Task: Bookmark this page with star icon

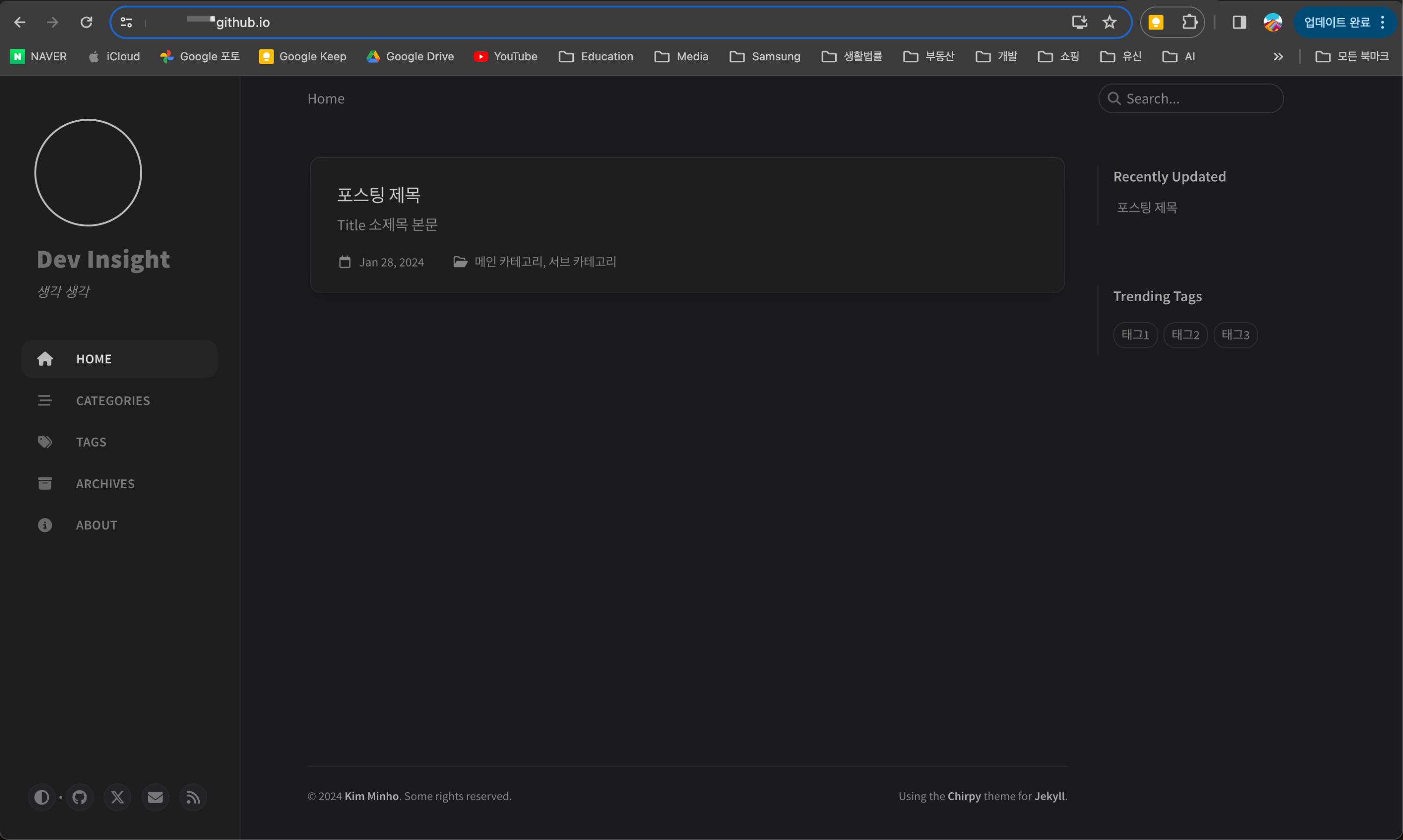Action: 1109,22
